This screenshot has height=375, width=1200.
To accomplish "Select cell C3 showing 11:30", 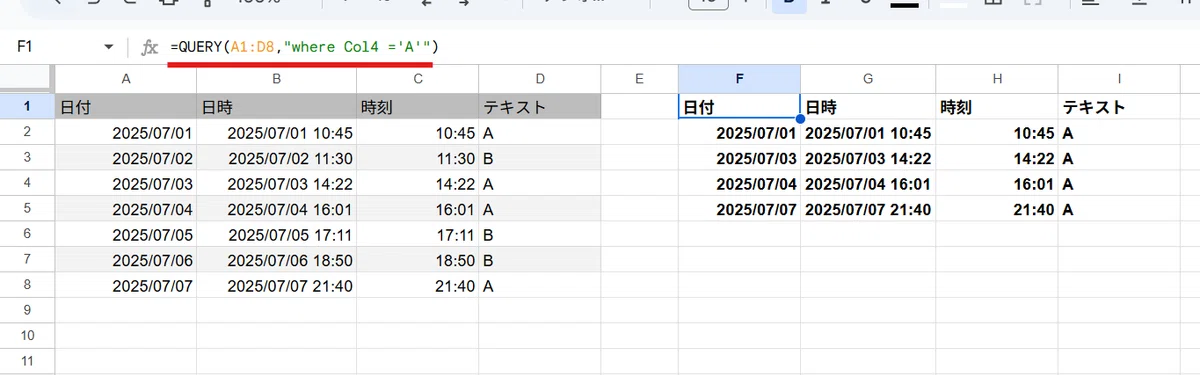I will [417, 158].
